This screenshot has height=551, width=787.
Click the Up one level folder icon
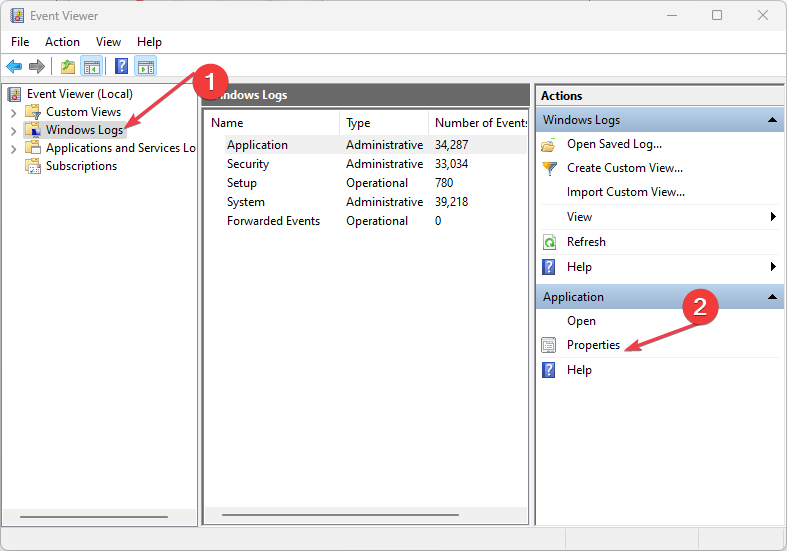pos(68,66)
